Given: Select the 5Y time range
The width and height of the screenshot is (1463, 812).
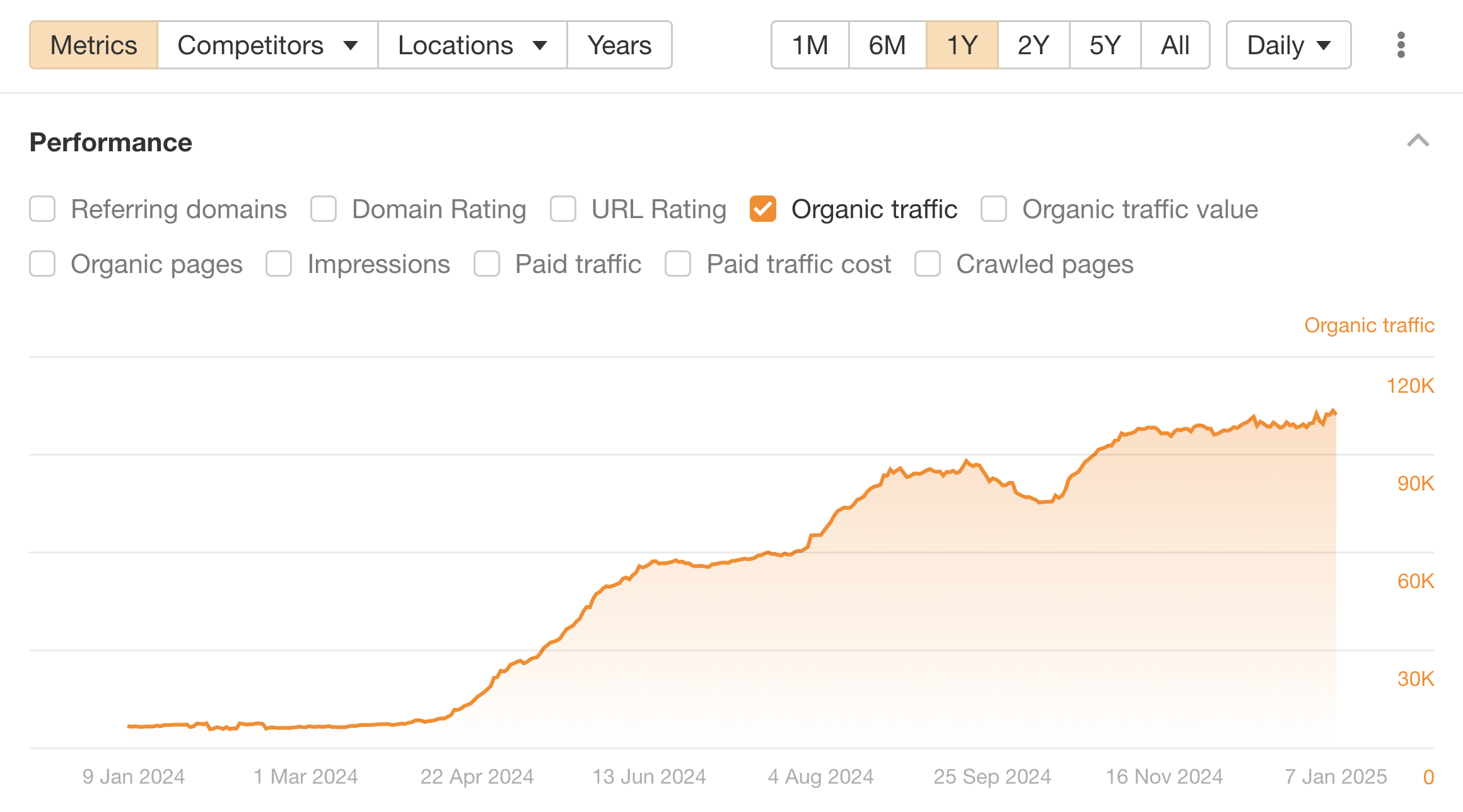Looking at the screenshot, I should point(1105,45).
